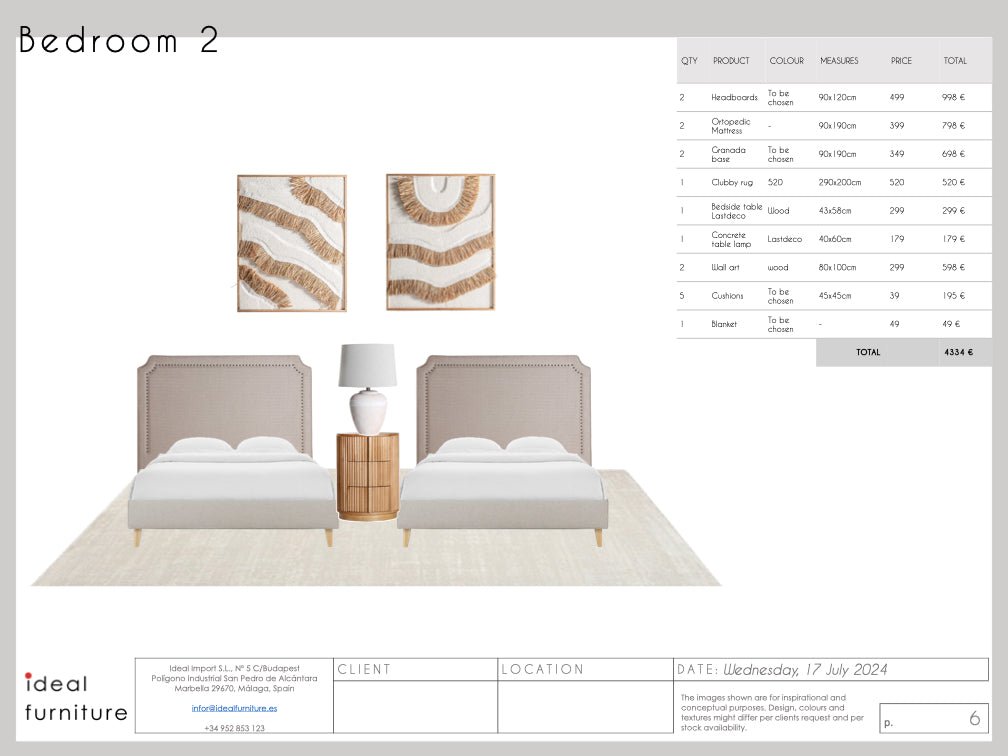Select the left fringe wall art image
Image resolution: width=1008 pixels, height=756 pixels.
290,240
